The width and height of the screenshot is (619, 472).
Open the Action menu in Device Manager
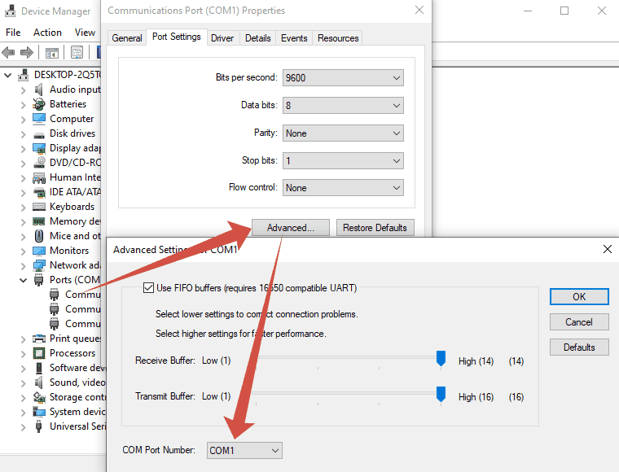(47, 32)
